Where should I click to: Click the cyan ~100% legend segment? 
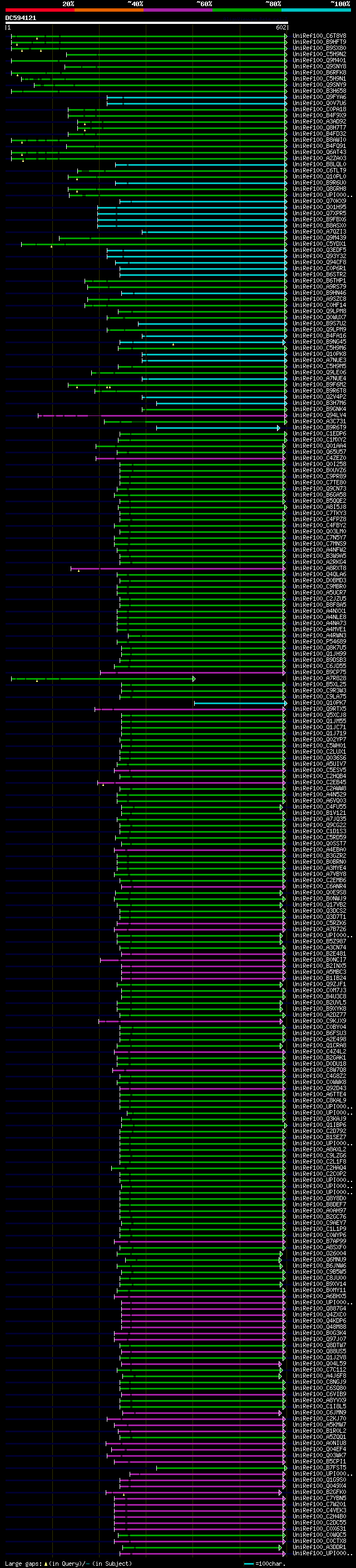[x=316, y=10]
